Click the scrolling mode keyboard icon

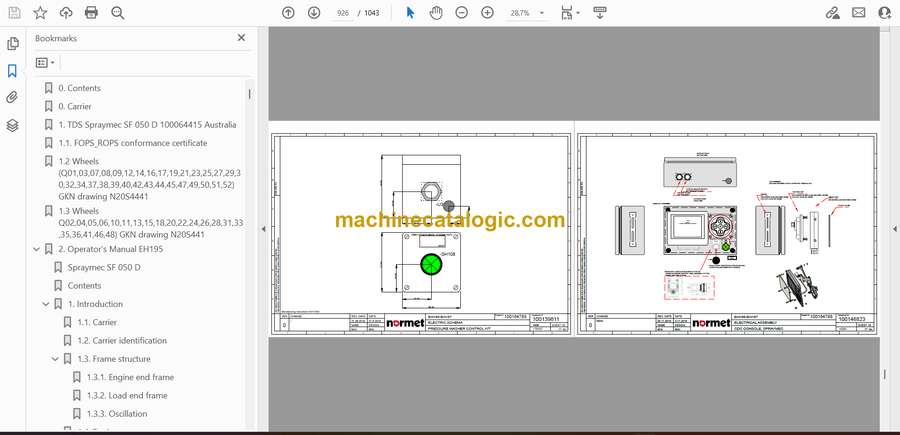(600, 13)
